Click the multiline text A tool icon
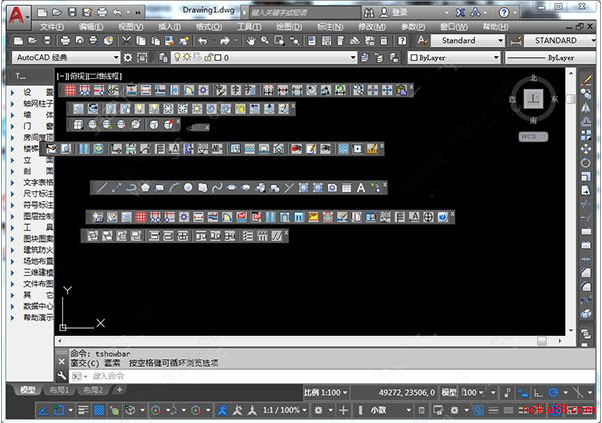 coord(361,187)
